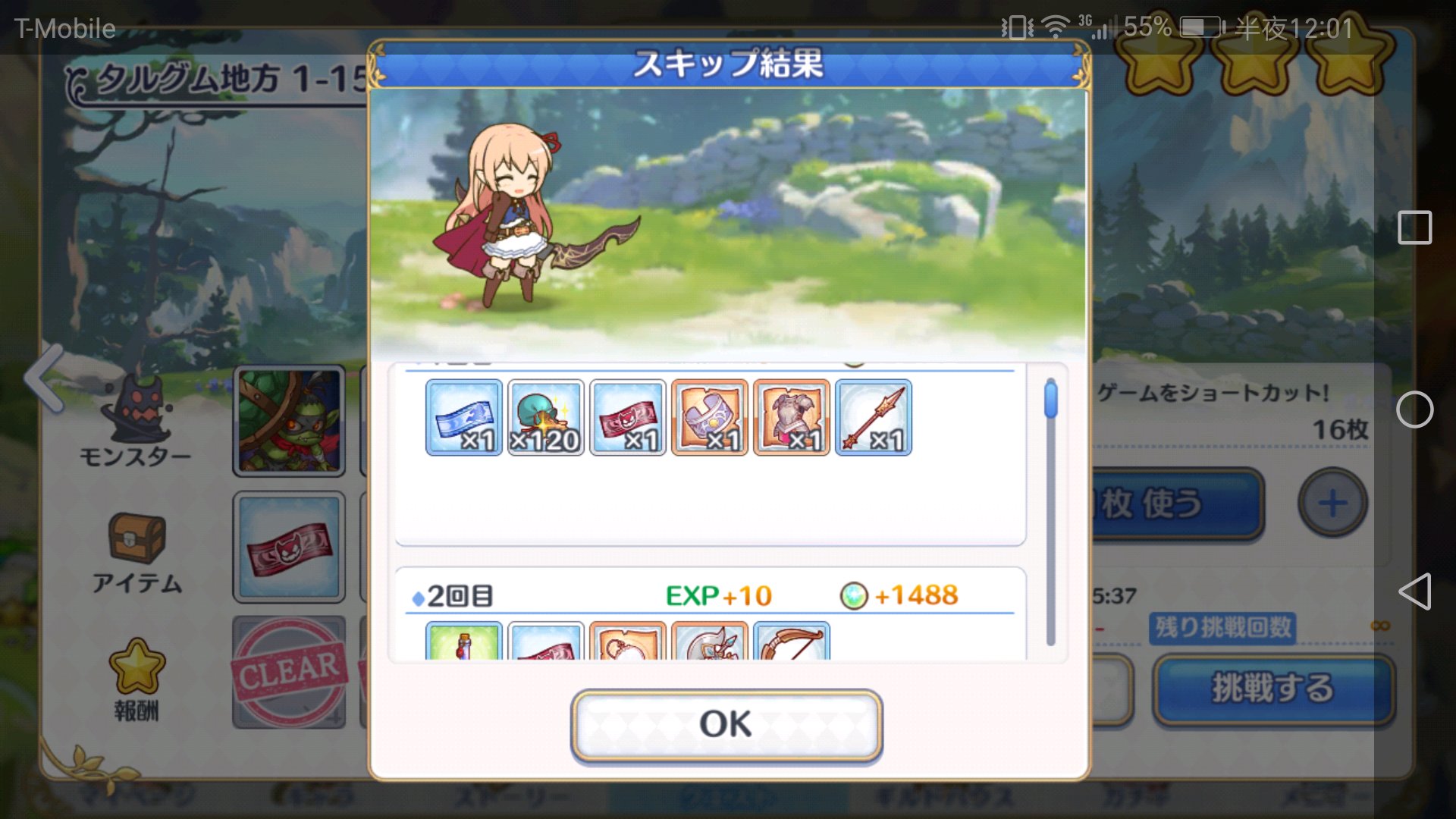Open the goblin monster thumbnail
Viewport: 1456px width, 819px height.
pyautogui.click(x=289, y=421)
